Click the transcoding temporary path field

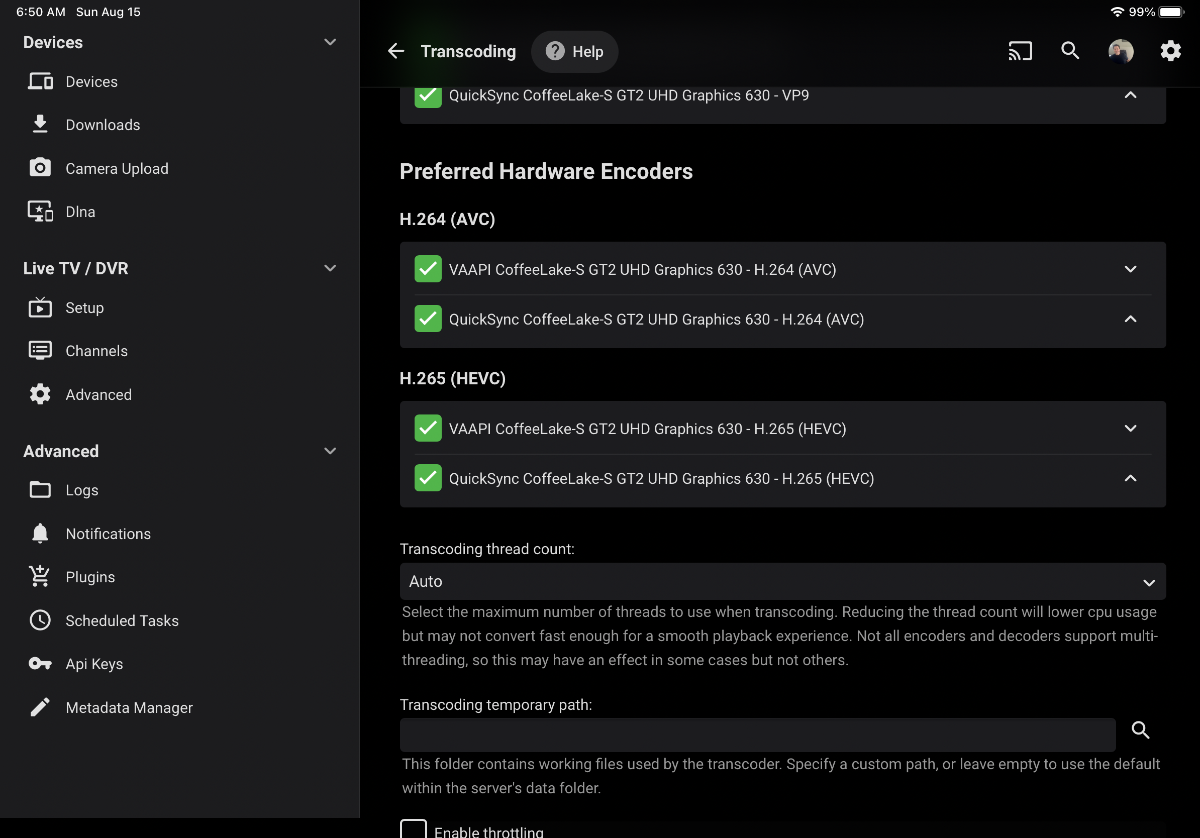tap(757, 734)
